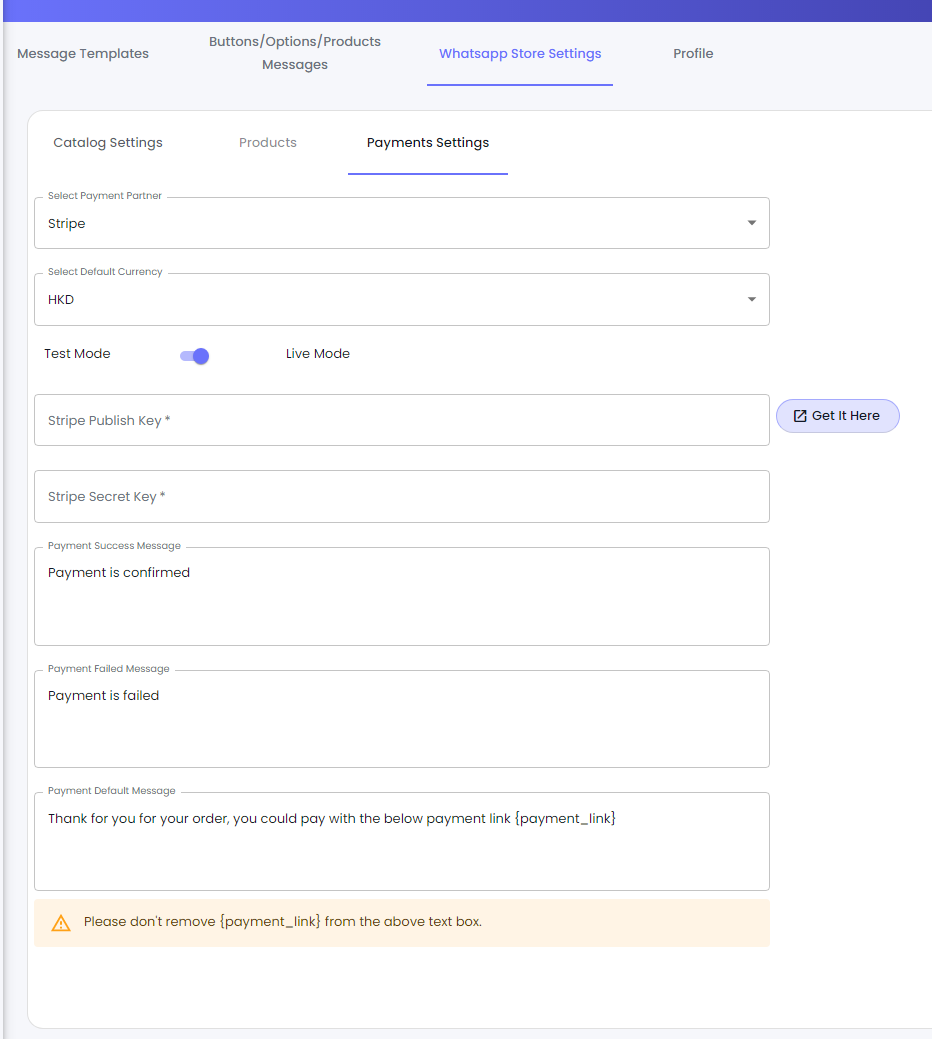This screenshot has height=1039, width=932.
Task: Click inside the Payment Success Message box
Action: (x=401, y=596)
